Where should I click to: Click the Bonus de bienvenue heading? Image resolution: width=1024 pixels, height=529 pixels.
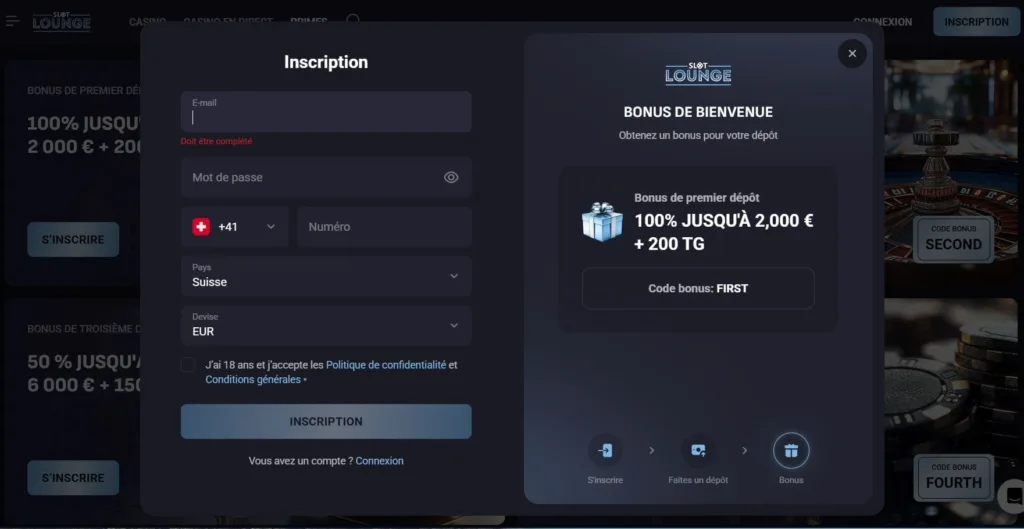(698, 112)
